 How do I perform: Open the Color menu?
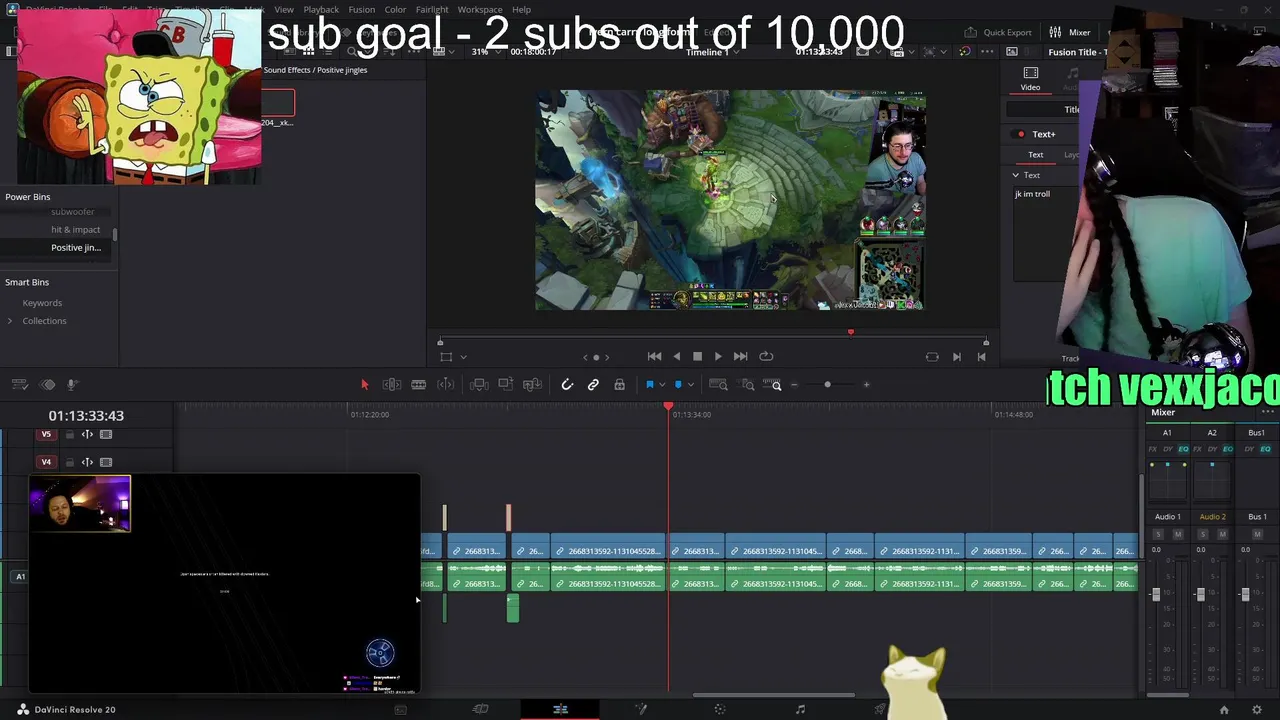tap(396, 10)
